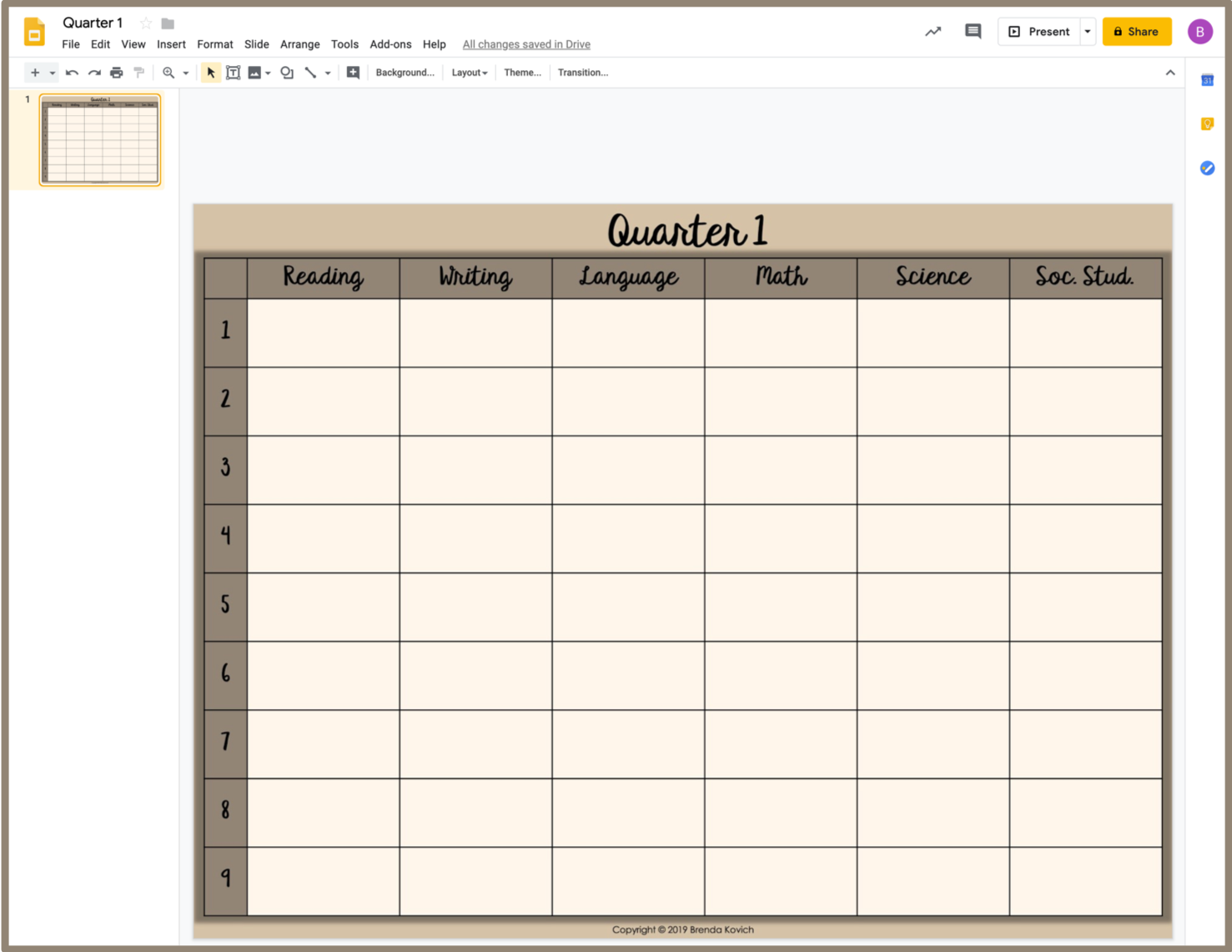Click the yellow Share button
Image resolution: width=1232 pixels, height=952 pixels.
(x=1136, y=32)
